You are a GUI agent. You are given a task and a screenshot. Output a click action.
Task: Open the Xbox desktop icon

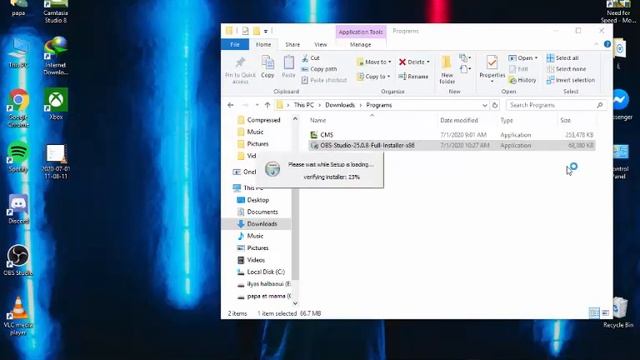(56, 104)
